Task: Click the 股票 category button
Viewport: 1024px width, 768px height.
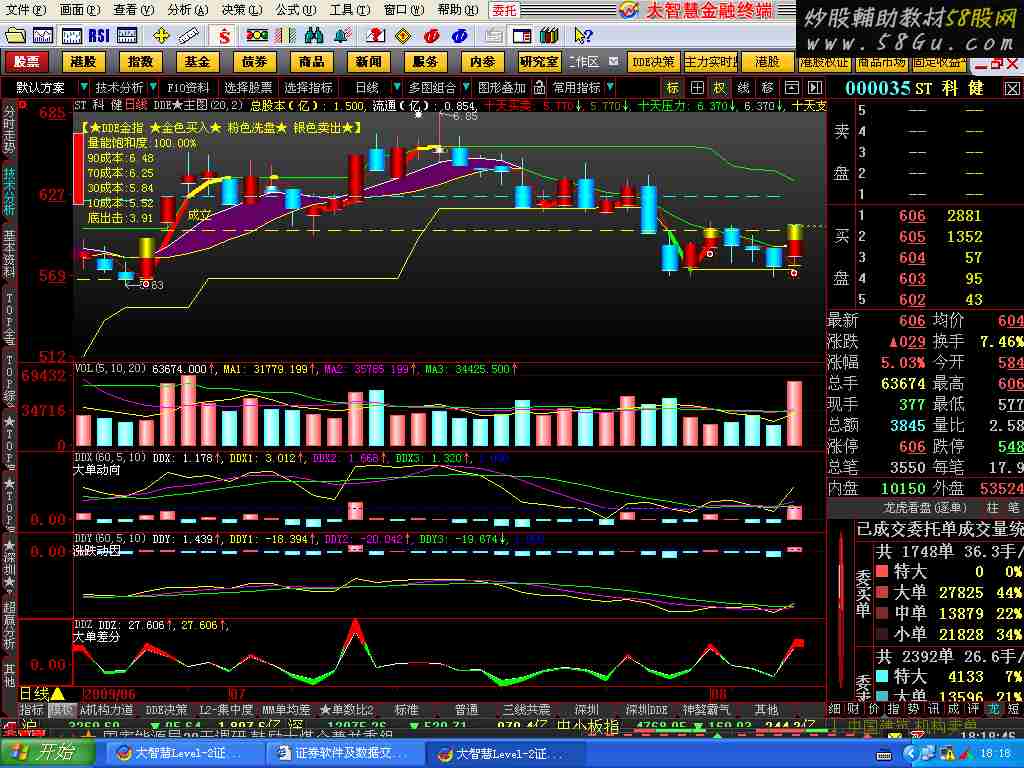Action: (x=27, y=61)
